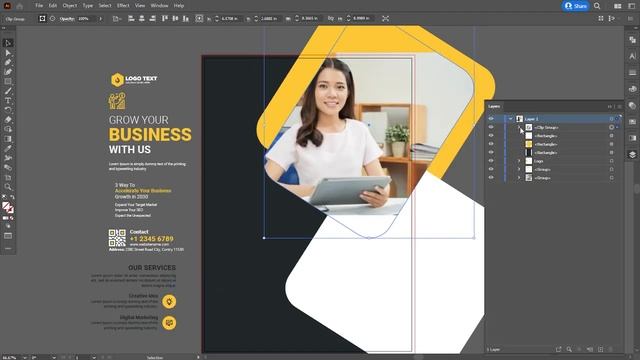Open the Object menu
This screenshot has width=640, height=360.
69,6
